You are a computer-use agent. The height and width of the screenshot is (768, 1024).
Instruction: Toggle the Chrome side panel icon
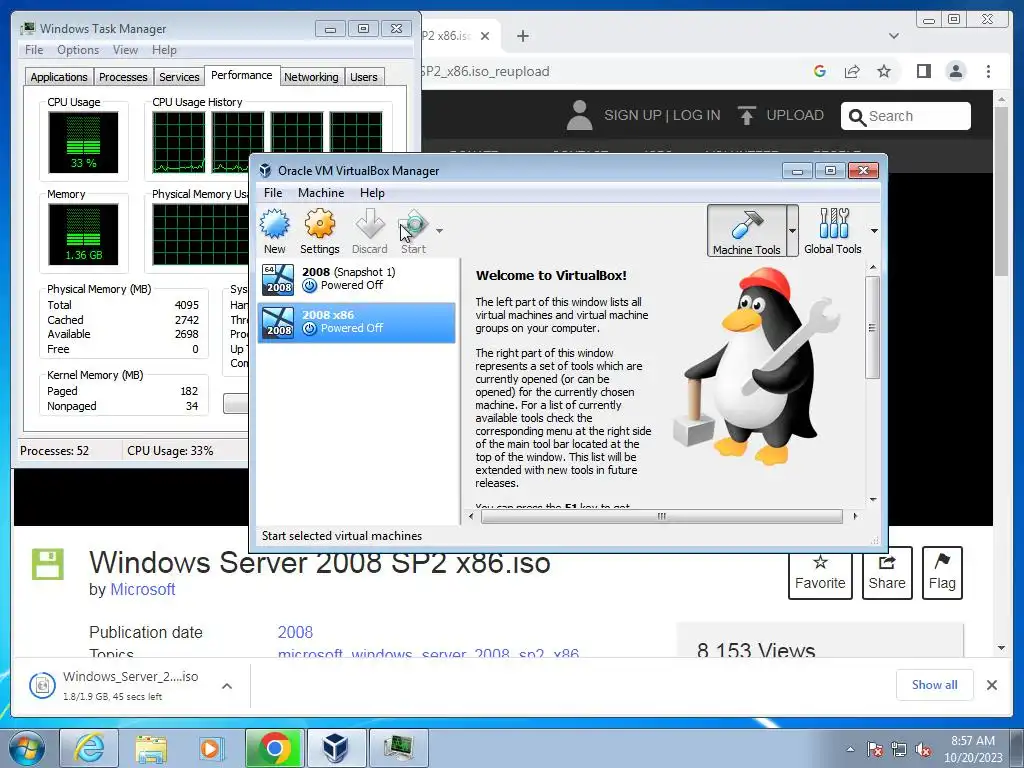[x=923, y=71]
